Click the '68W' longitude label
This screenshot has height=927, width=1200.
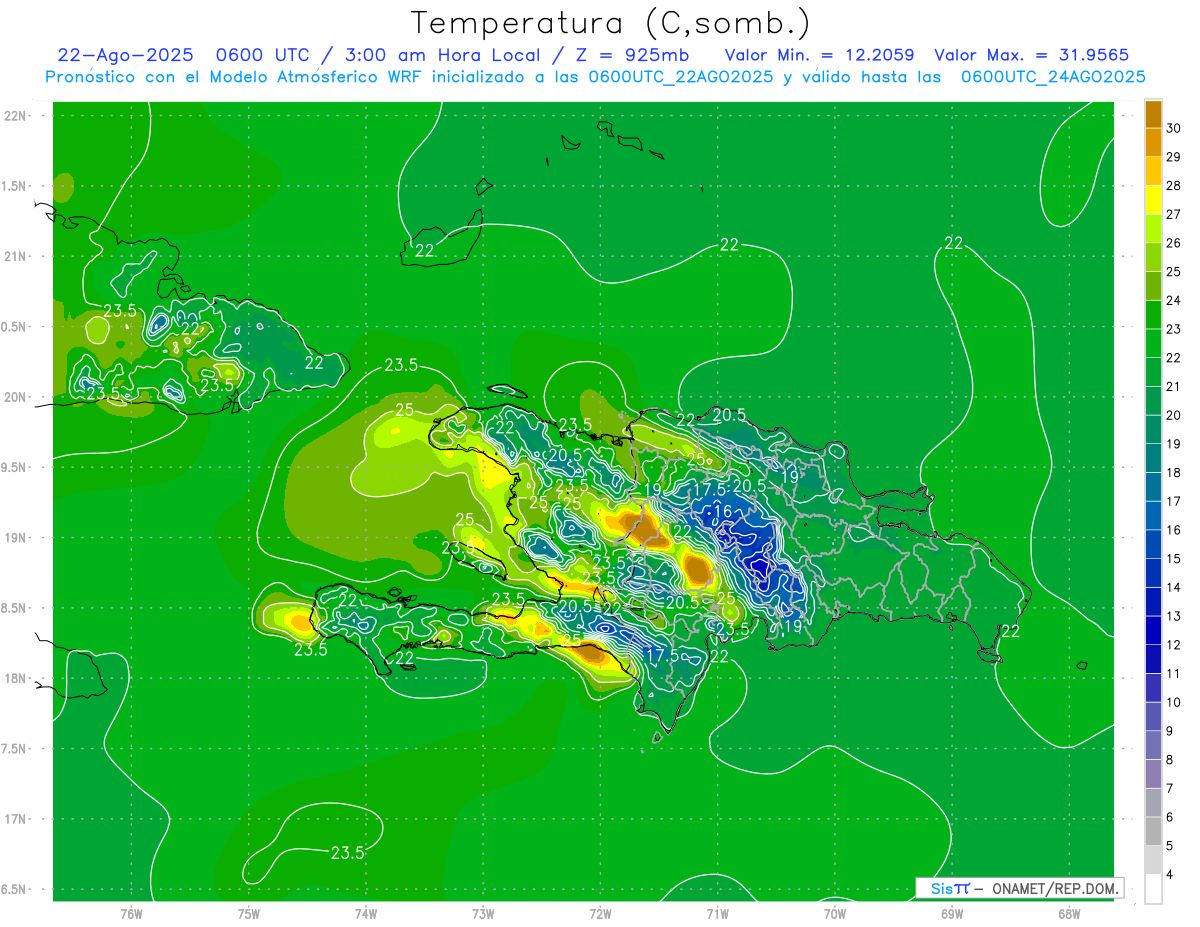point(1069,913)
